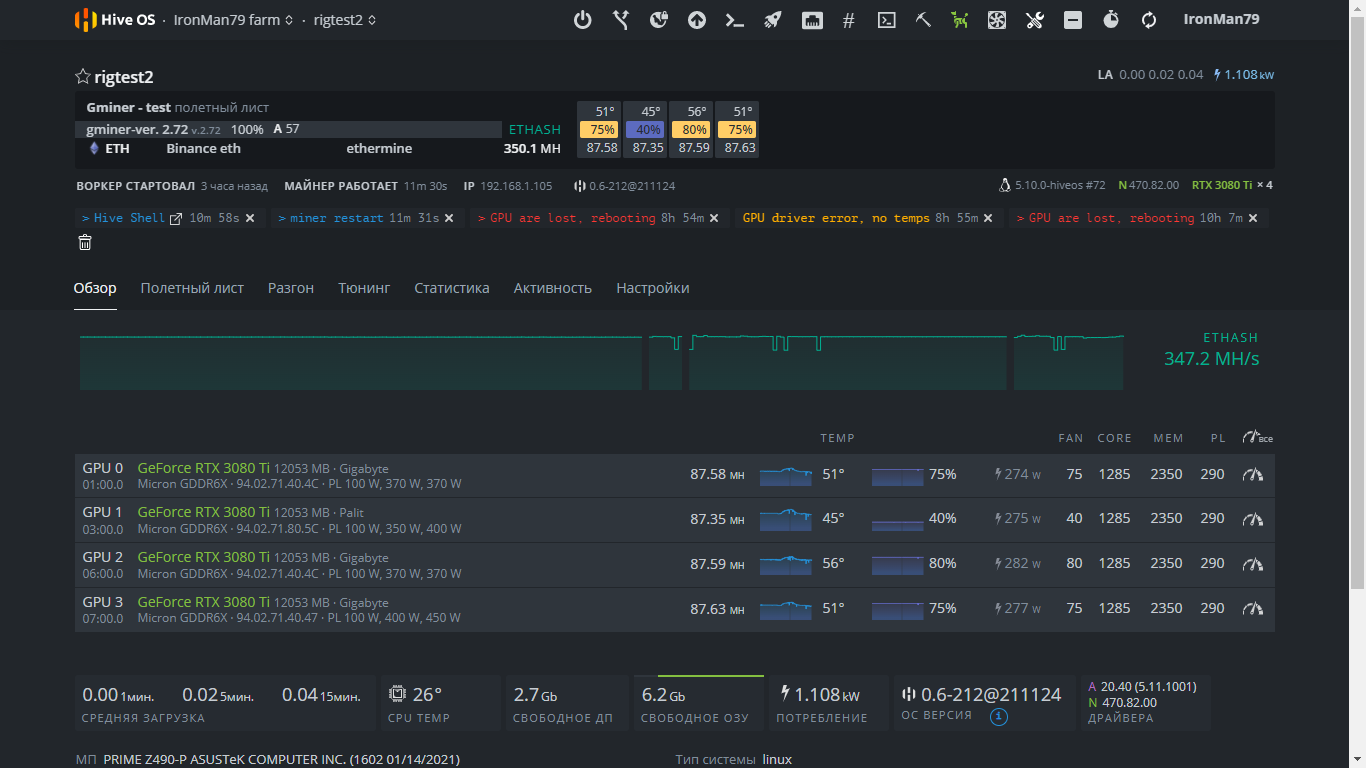Click the refresh icon in the top toolbar
Viewport: 1366px width, 768px height.
1148,20
